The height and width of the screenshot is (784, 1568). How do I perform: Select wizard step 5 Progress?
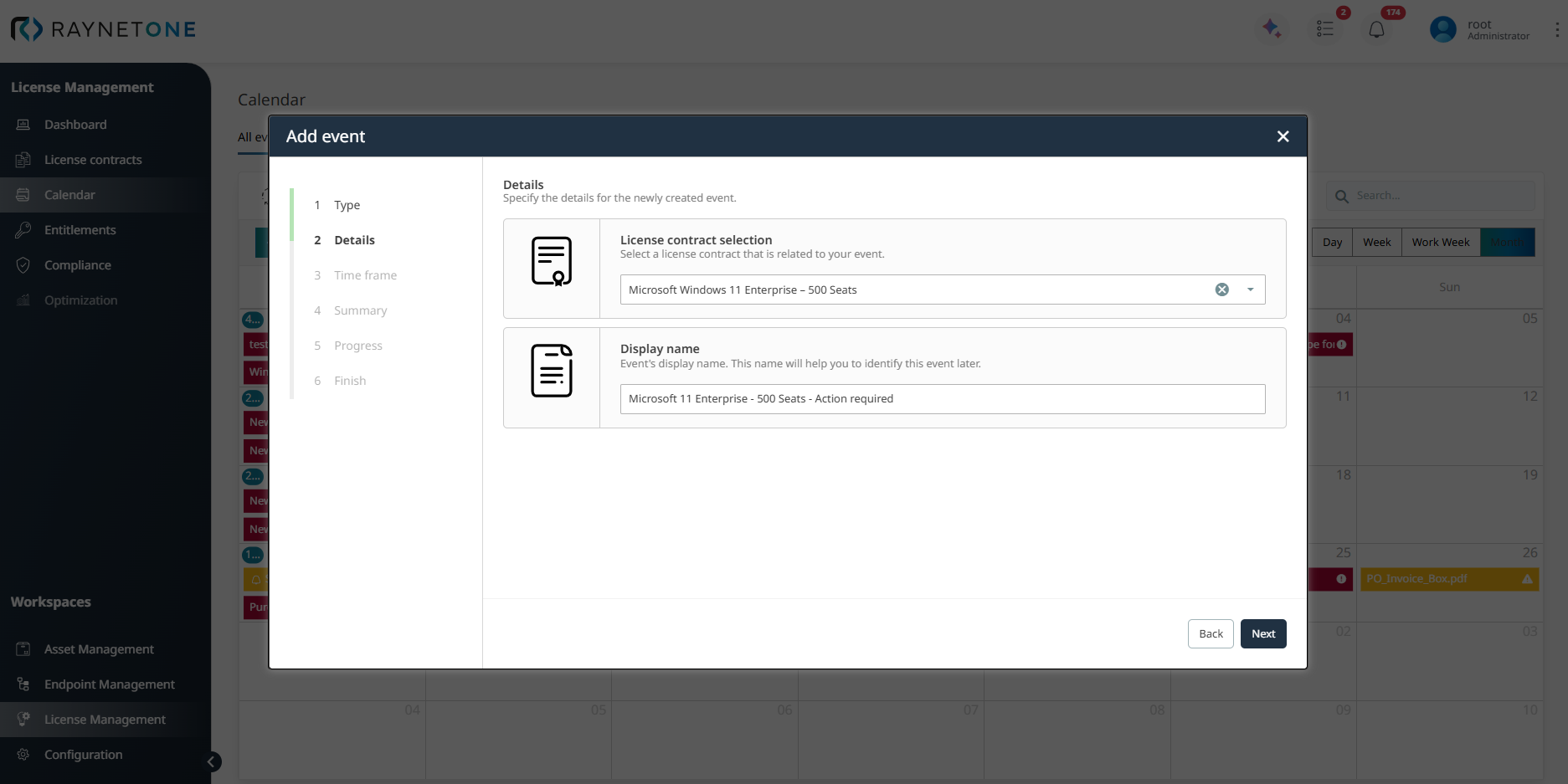coord(357,346)
